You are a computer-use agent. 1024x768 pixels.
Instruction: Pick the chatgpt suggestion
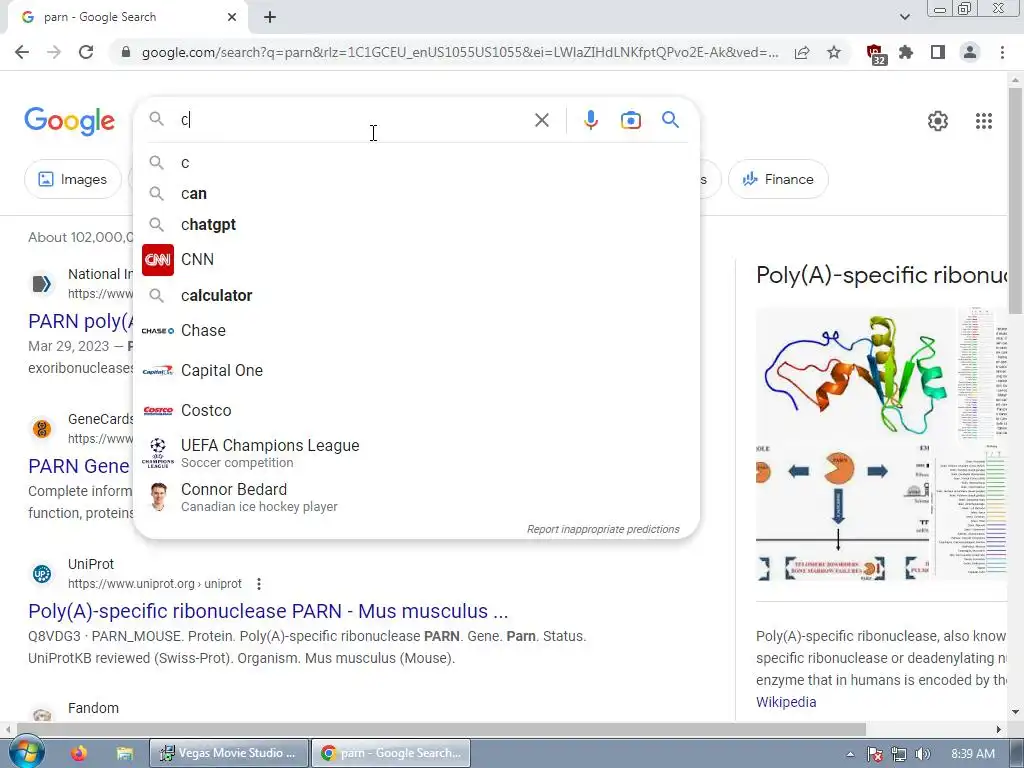(x=417, y=225)
